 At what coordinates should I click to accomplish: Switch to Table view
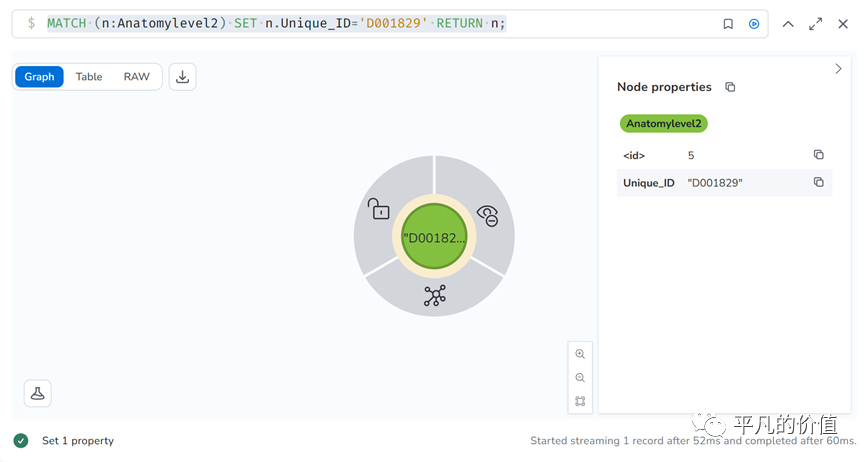coord(89,77)
